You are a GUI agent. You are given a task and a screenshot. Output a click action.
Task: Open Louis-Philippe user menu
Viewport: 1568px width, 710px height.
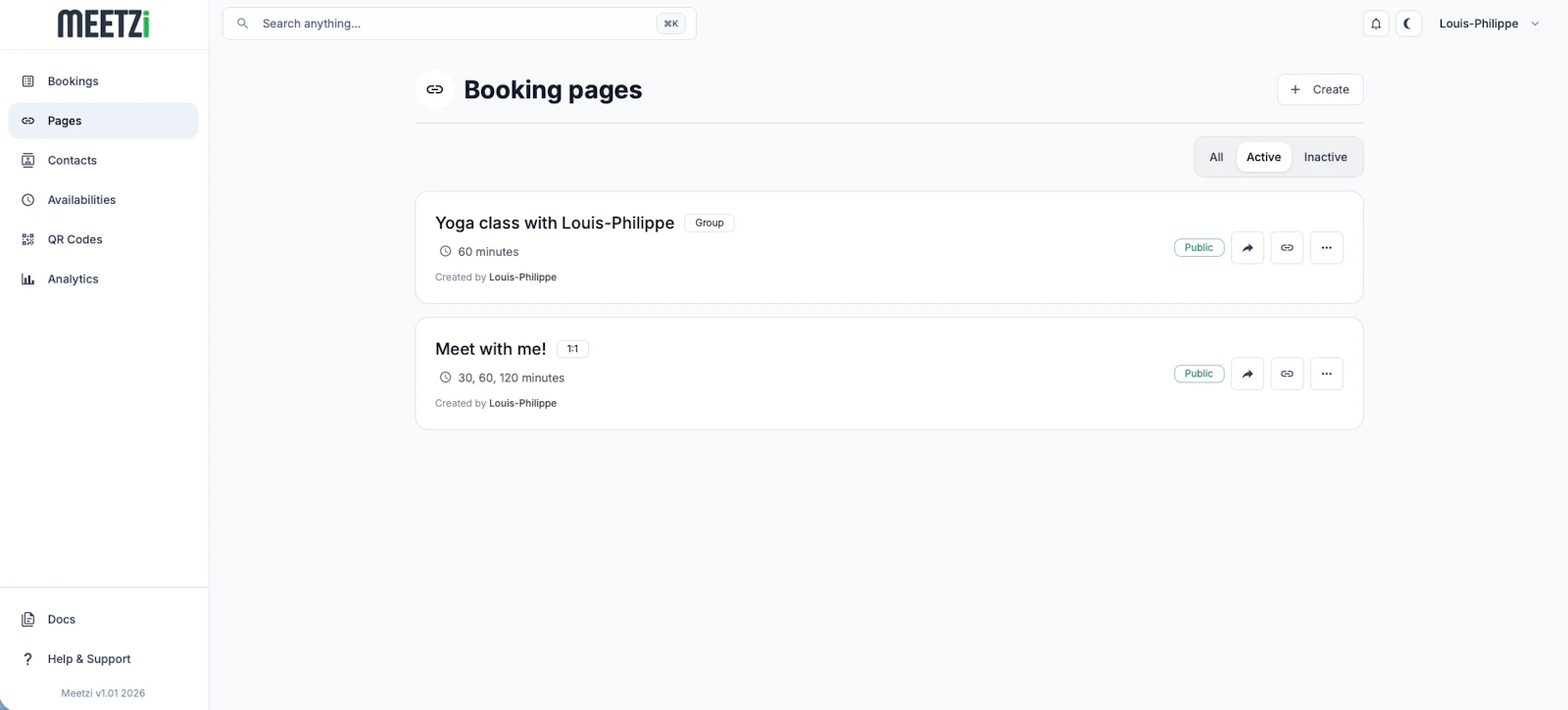1489,24
